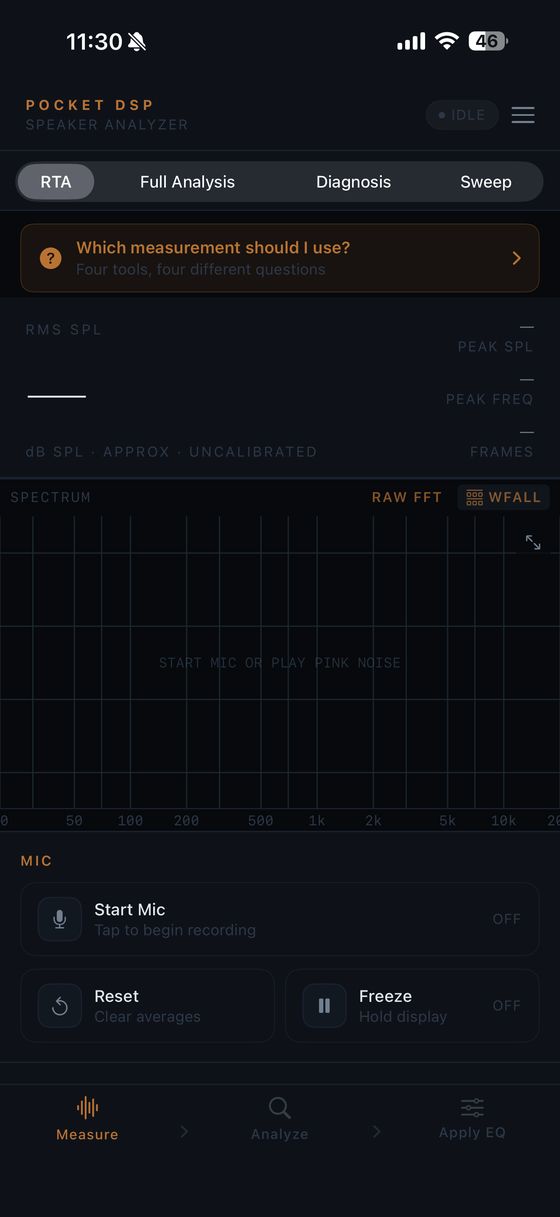Viewport: 560px width, 1217px height.
Task: Toggle the Freeze OFF indicator
Action: tap(507, 1006)
